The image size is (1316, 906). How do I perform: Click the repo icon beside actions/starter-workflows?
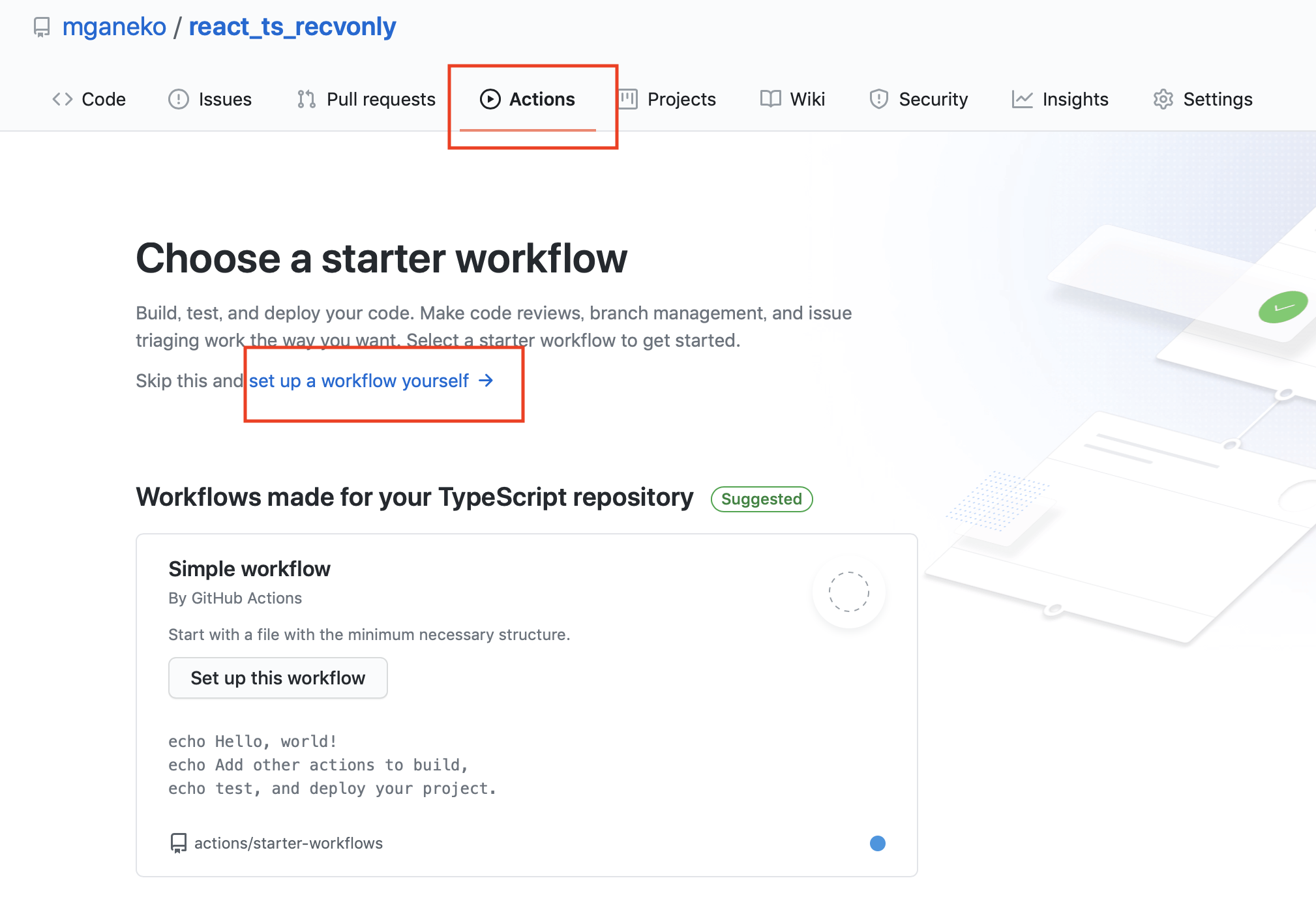(x=178, y=843)
